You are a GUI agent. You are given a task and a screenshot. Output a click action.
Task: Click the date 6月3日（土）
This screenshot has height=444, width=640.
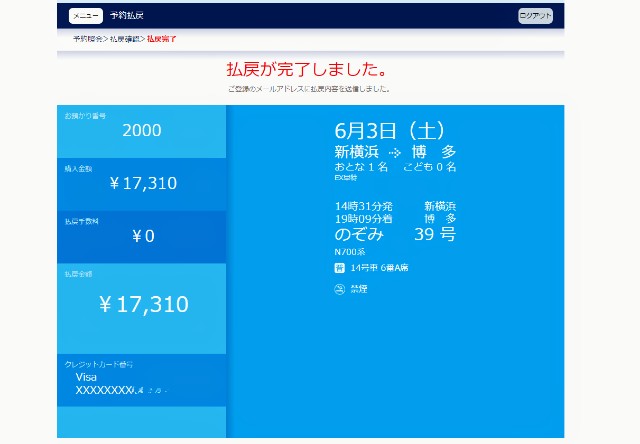[389, 131]
